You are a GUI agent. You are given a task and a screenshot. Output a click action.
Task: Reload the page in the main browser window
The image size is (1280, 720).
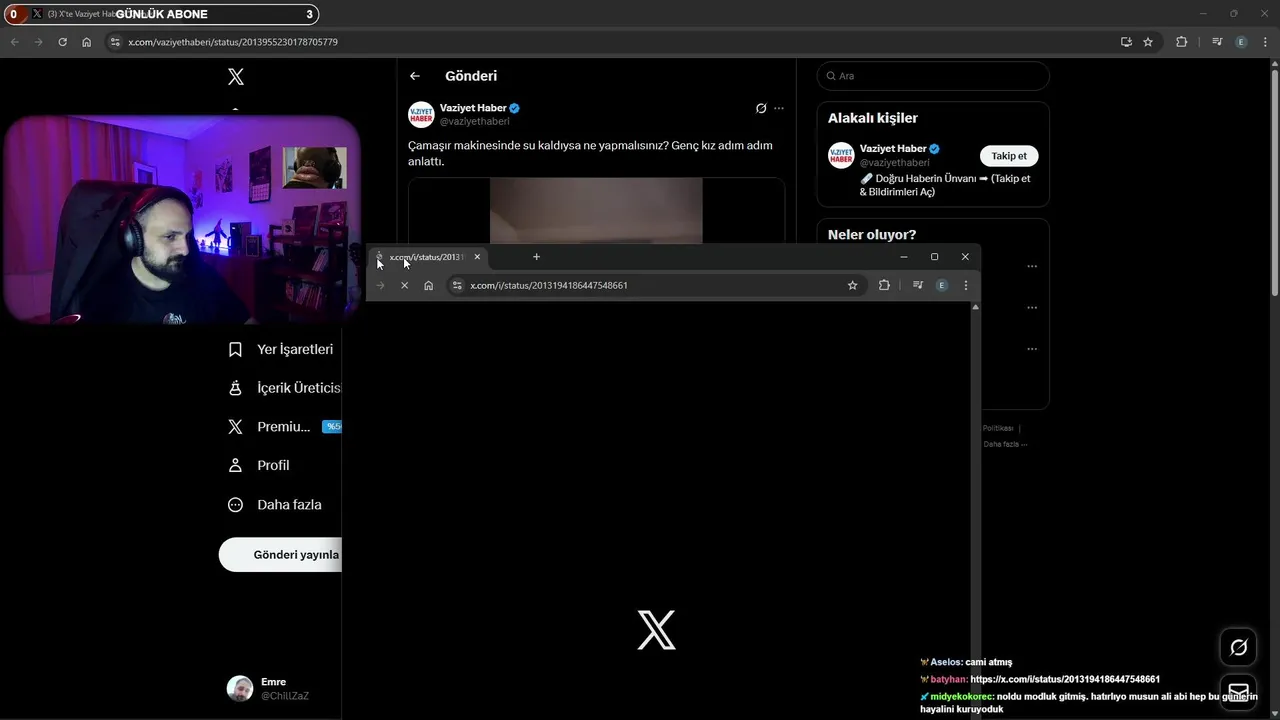62,42
